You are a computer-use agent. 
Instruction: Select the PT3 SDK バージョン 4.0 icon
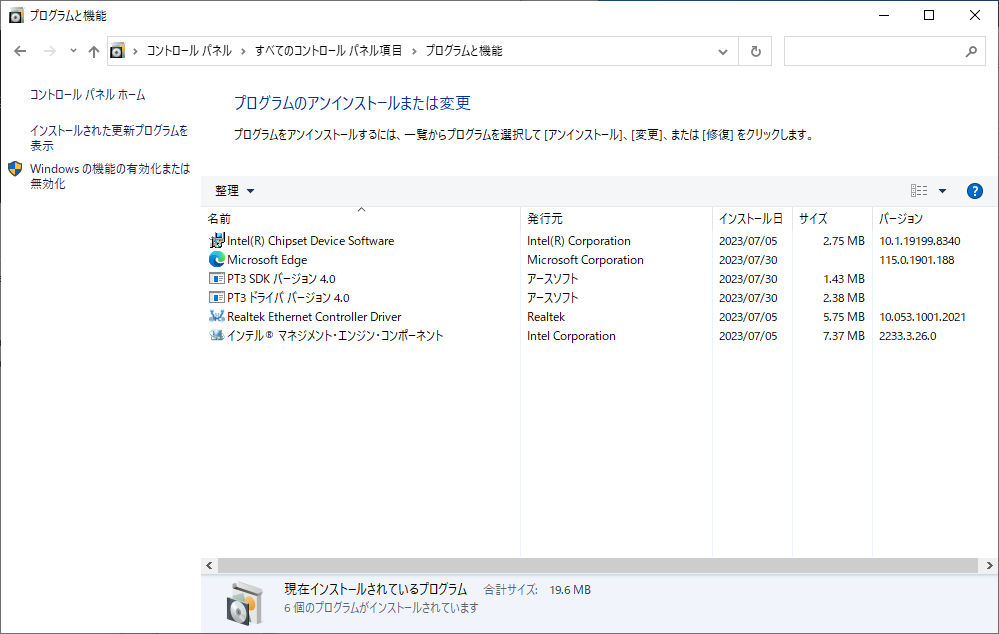[x=217, y=278]
